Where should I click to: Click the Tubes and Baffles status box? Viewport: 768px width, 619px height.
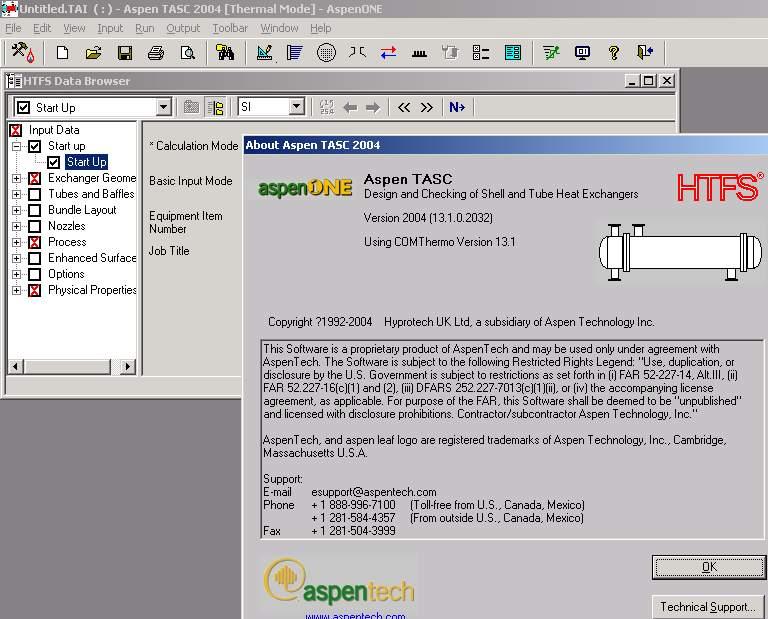point(34,194)
